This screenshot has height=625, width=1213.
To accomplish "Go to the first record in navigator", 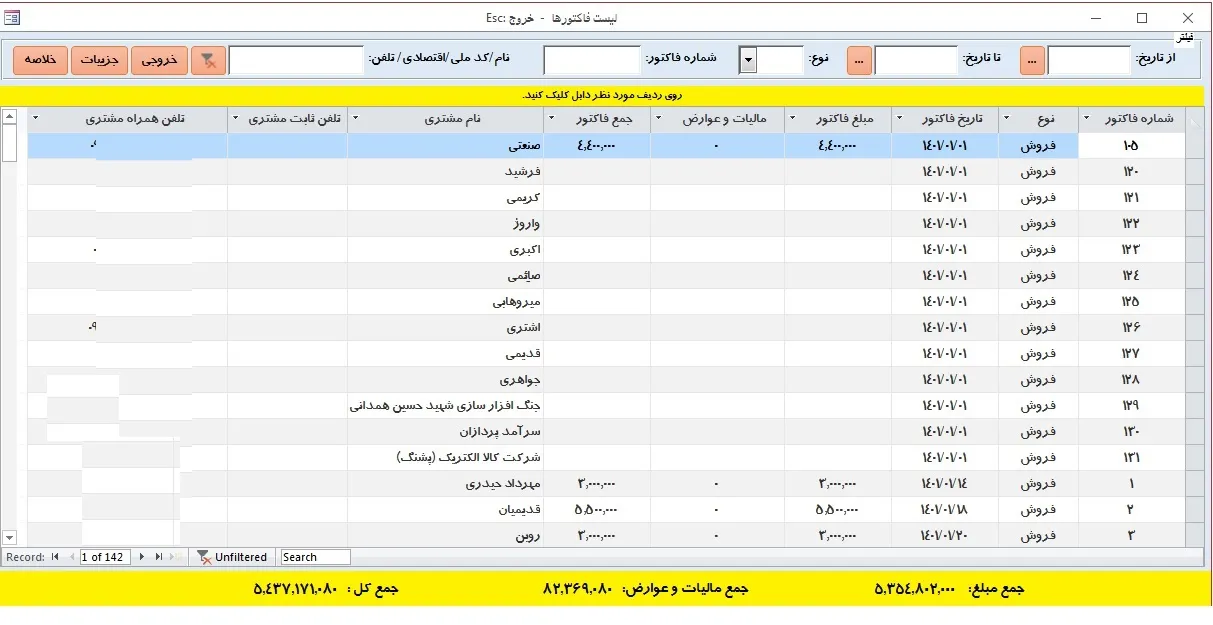I will (55, 557).
